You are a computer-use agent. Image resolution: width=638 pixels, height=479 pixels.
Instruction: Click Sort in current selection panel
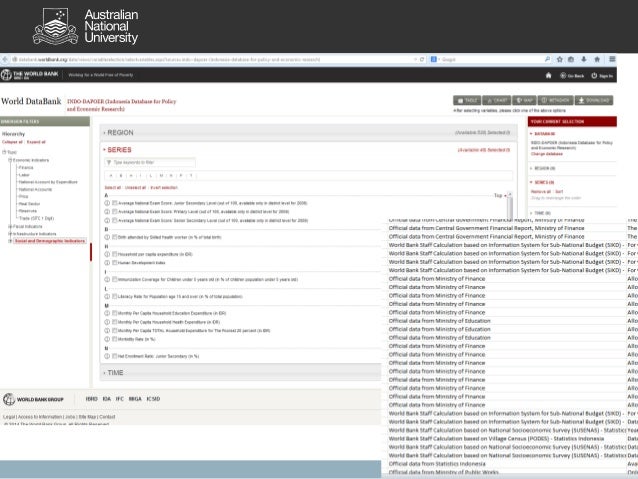pyautogui.click(x=559, y=192)
